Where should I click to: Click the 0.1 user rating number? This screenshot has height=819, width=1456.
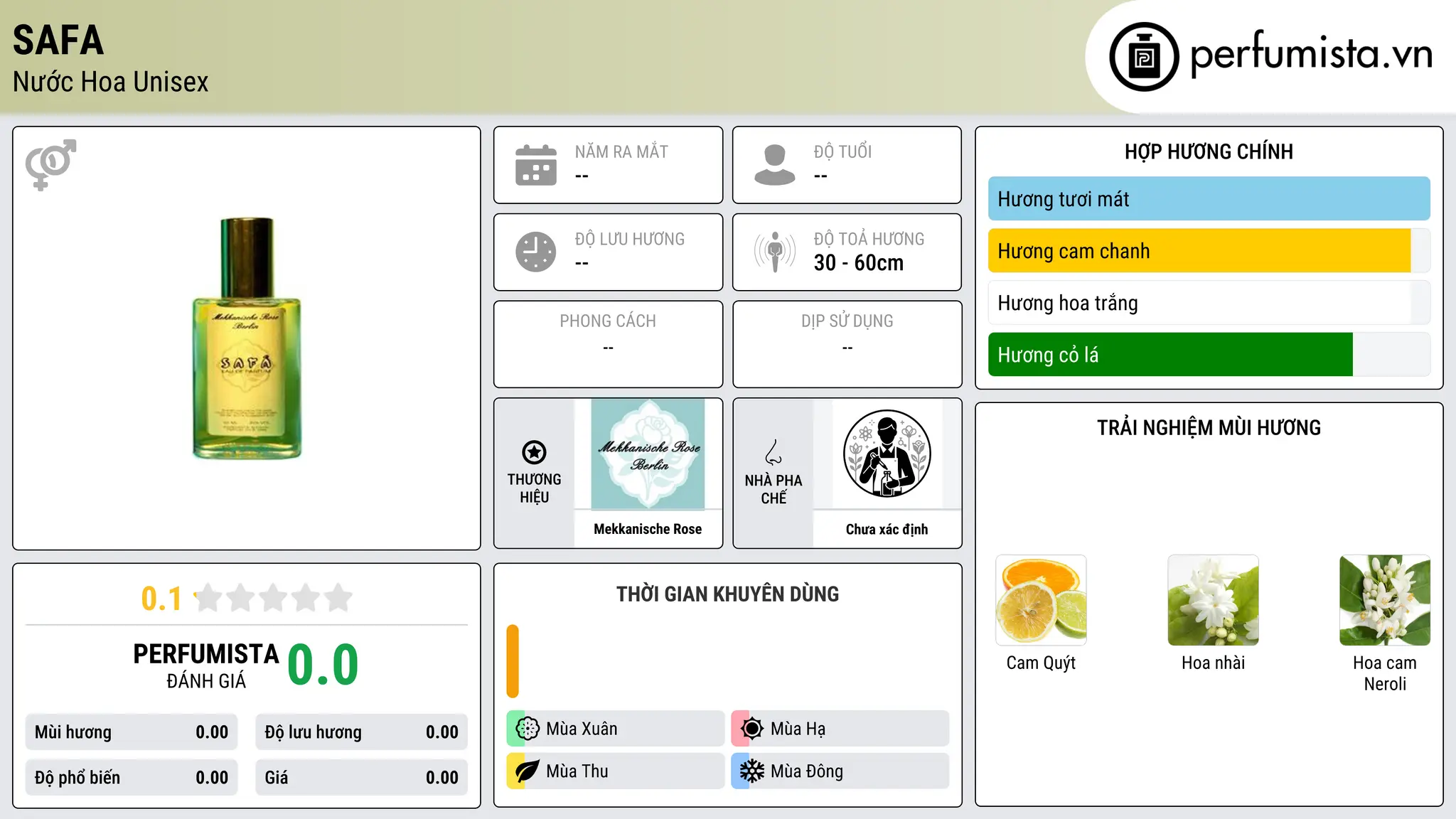161,599
